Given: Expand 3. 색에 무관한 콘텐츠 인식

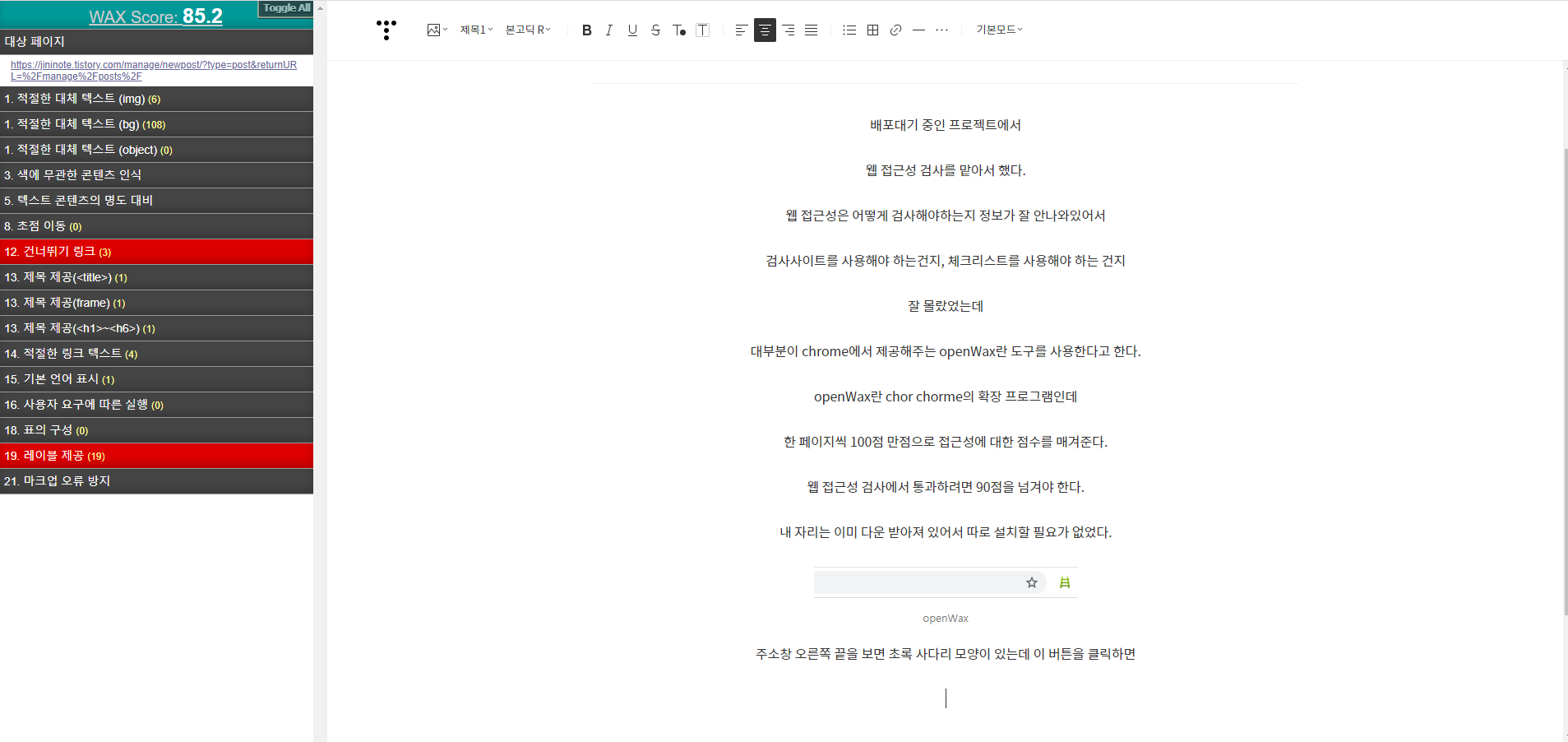Looking at the screenshot, I should [156, 175].
